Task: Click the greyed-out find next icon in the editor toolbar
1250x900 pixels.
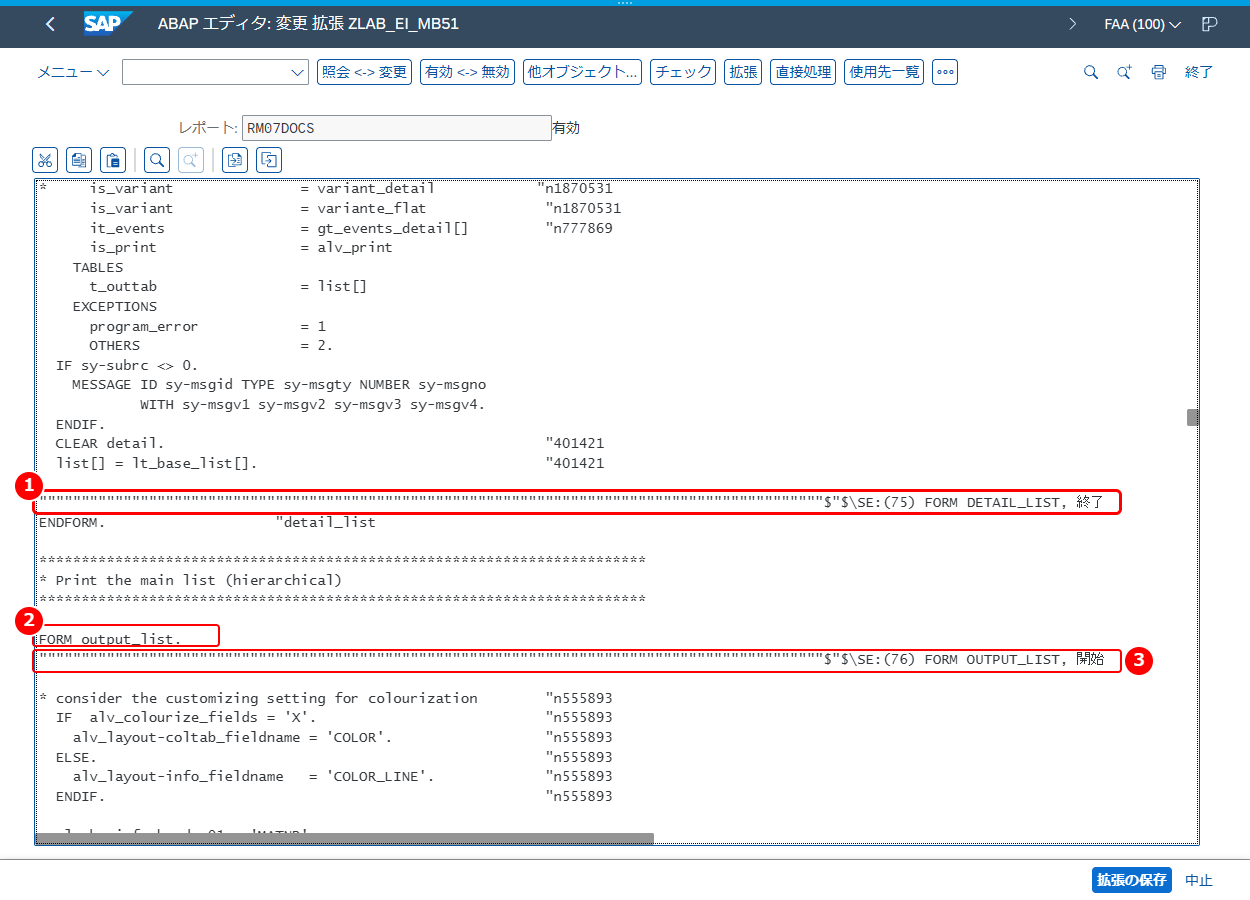Action: point(191,159)
